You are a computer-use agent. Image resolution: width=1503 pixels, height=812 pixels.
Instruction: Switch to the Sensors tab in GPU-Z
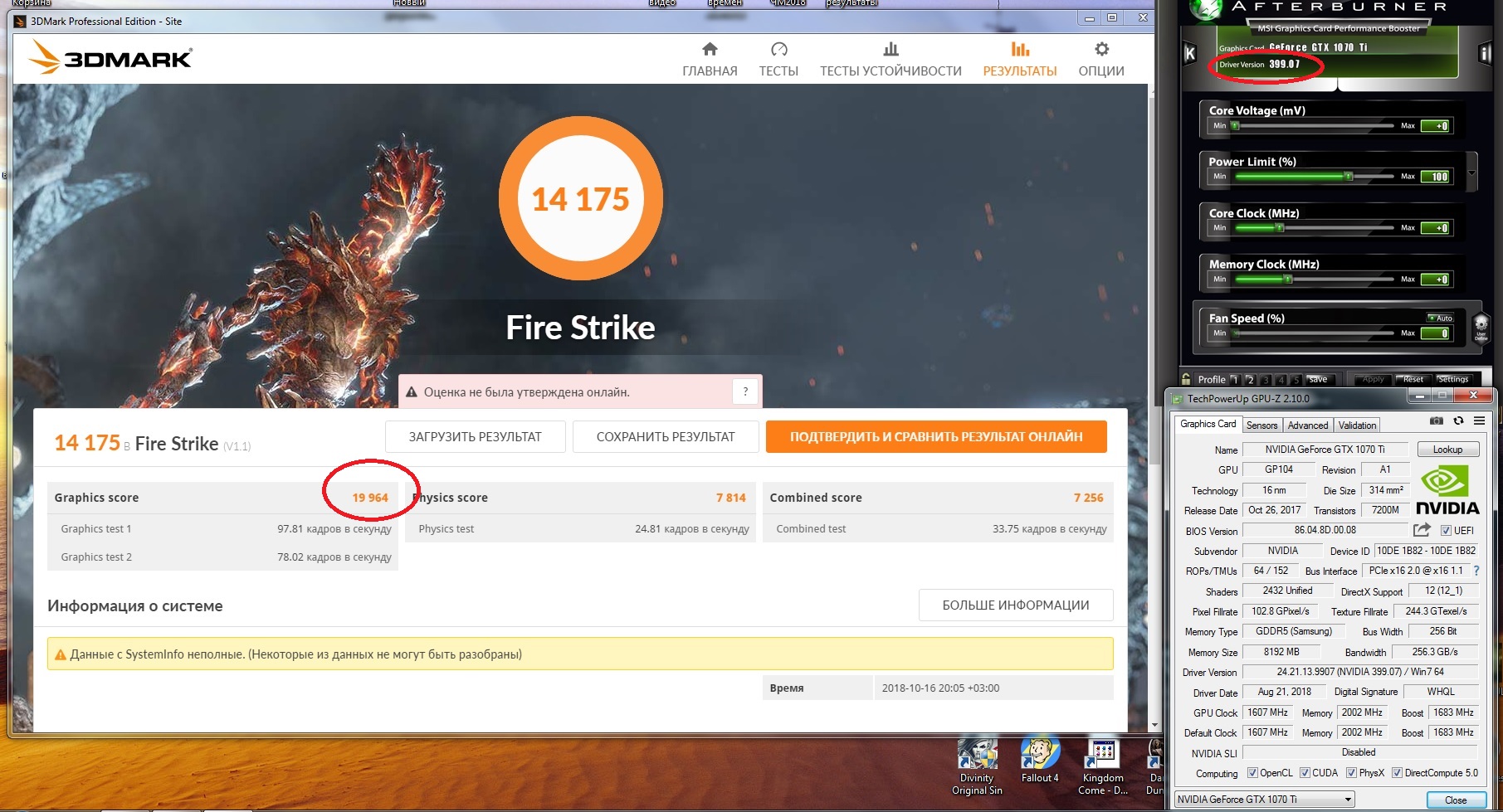[x=1261, y=425]
